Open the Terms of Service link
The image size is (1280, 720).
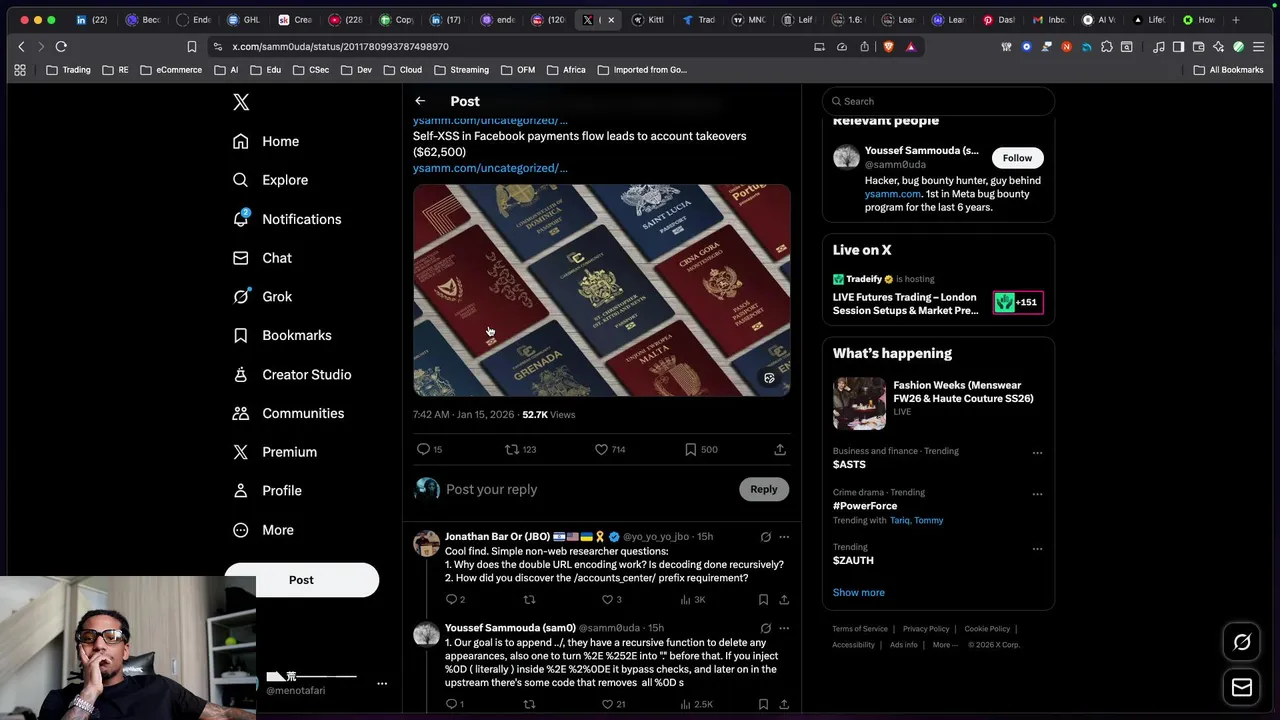click(x=860, y=629)
